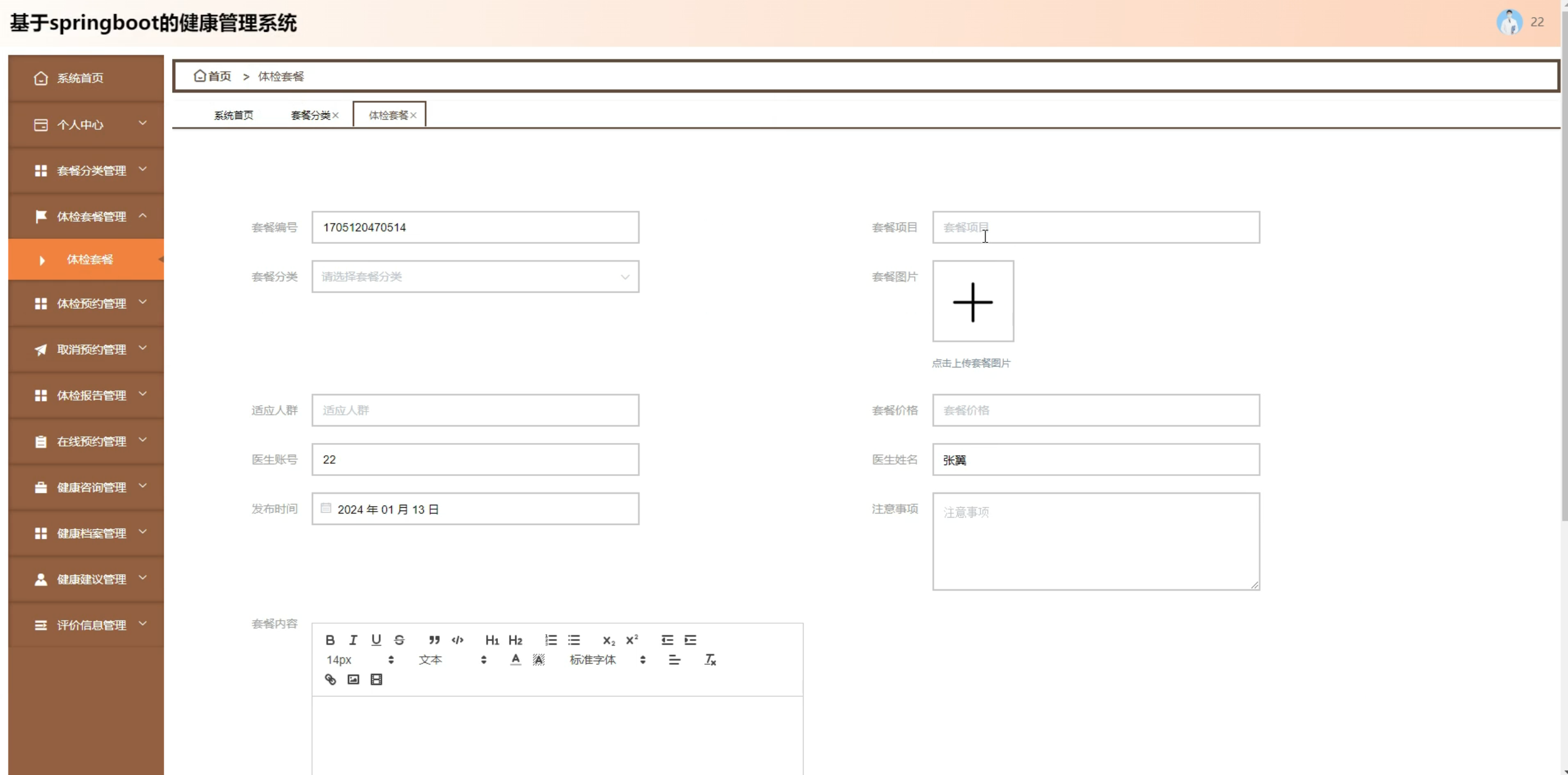Toggle H1 heading style

(x=492, y=640)
